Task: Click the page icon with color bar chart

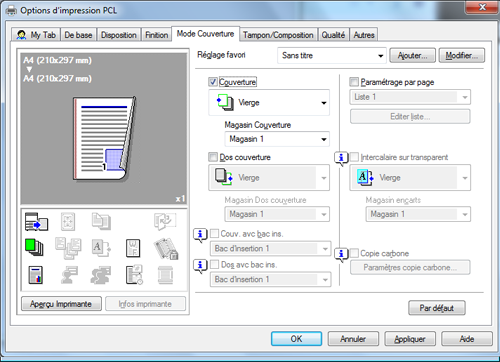Action: tap(36, 275)
